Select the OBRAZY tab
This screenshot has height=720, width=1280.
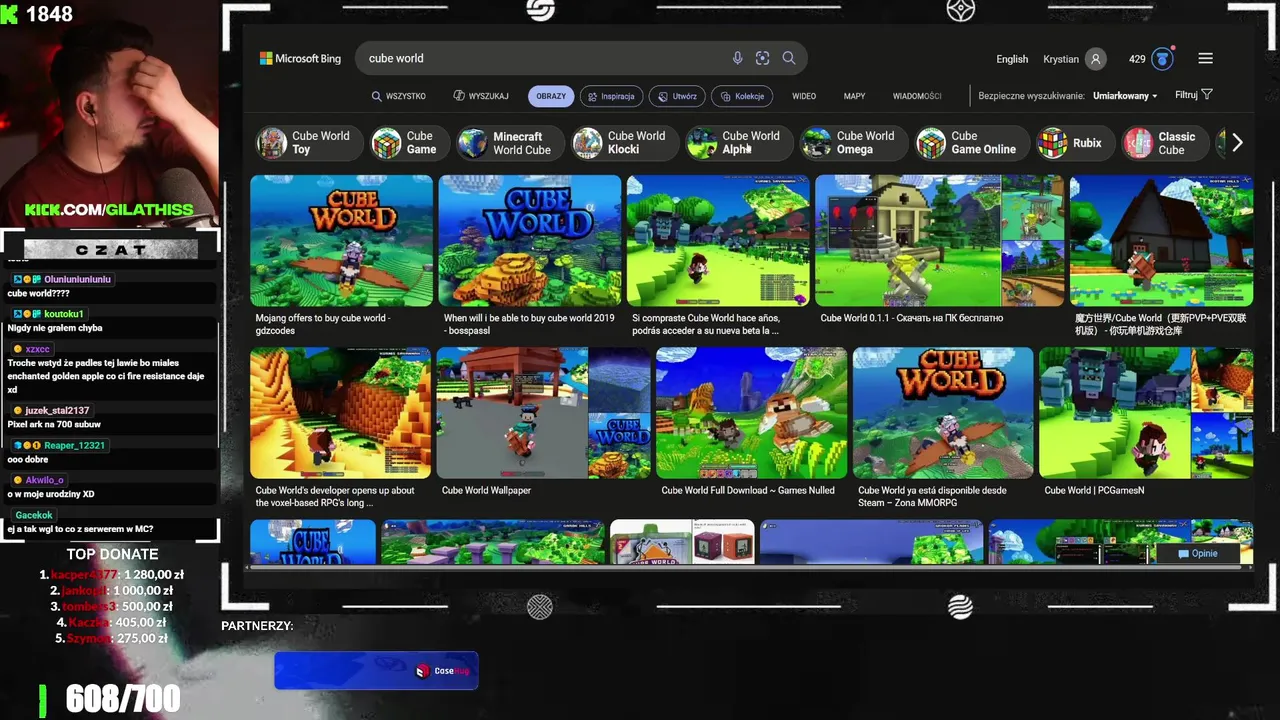[550, 96]
